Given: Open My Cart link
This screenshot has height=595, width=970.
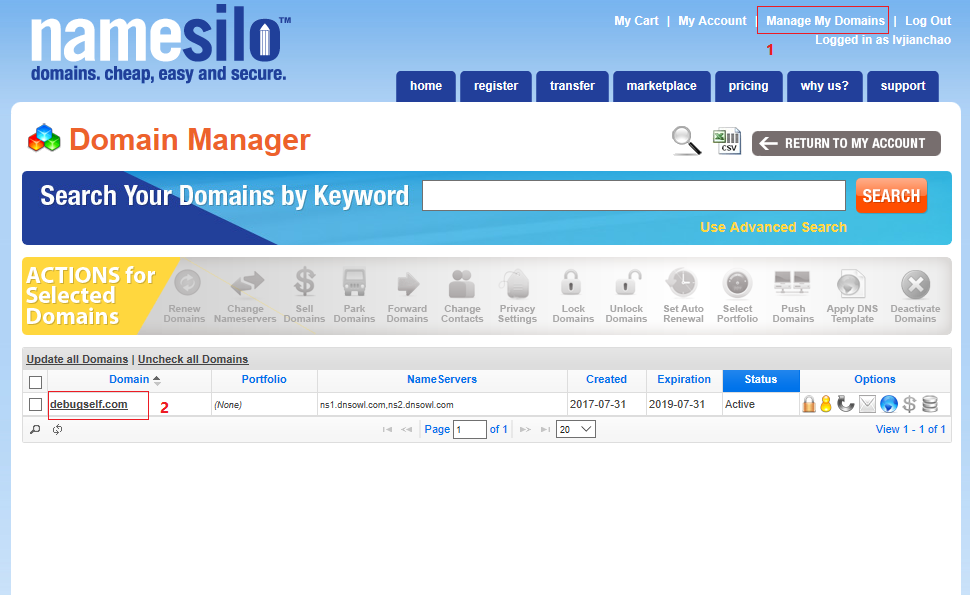Looking at the screenshot, I should [x=636, y=20].
